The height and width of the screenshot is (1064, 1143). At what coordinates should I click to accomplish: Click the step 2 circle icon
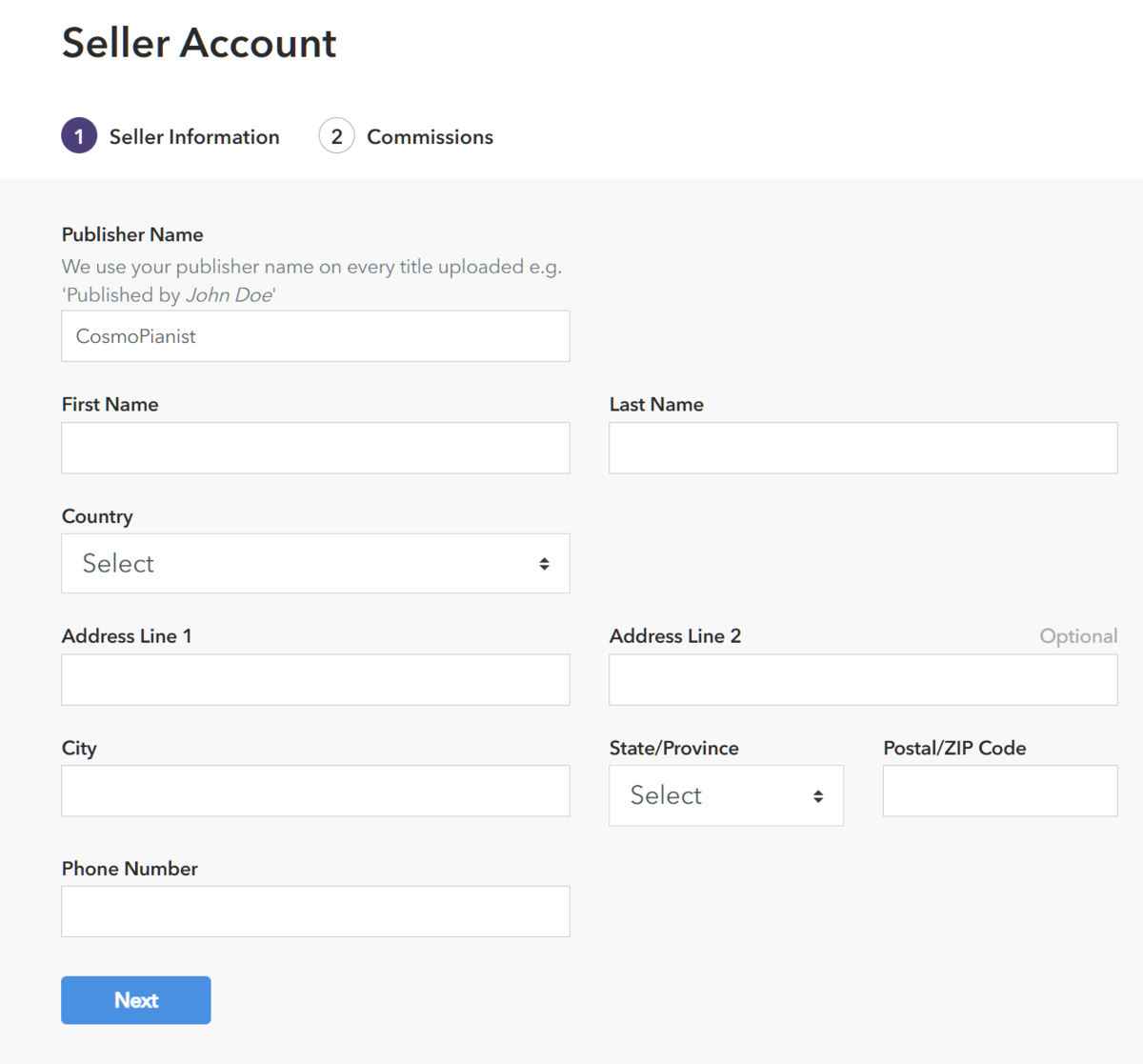click(336, 136)
